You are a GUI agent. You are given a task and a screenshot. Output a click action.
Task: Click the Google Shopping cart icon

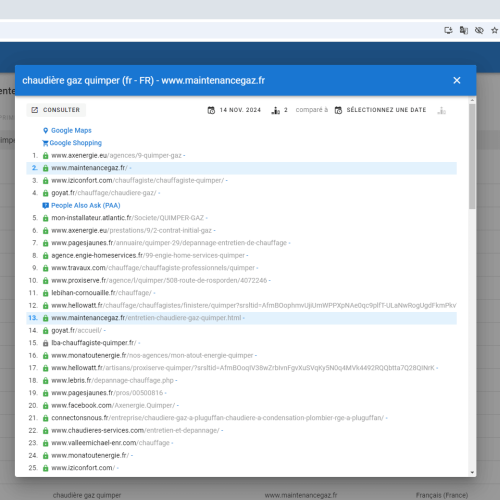pos(45,143)
